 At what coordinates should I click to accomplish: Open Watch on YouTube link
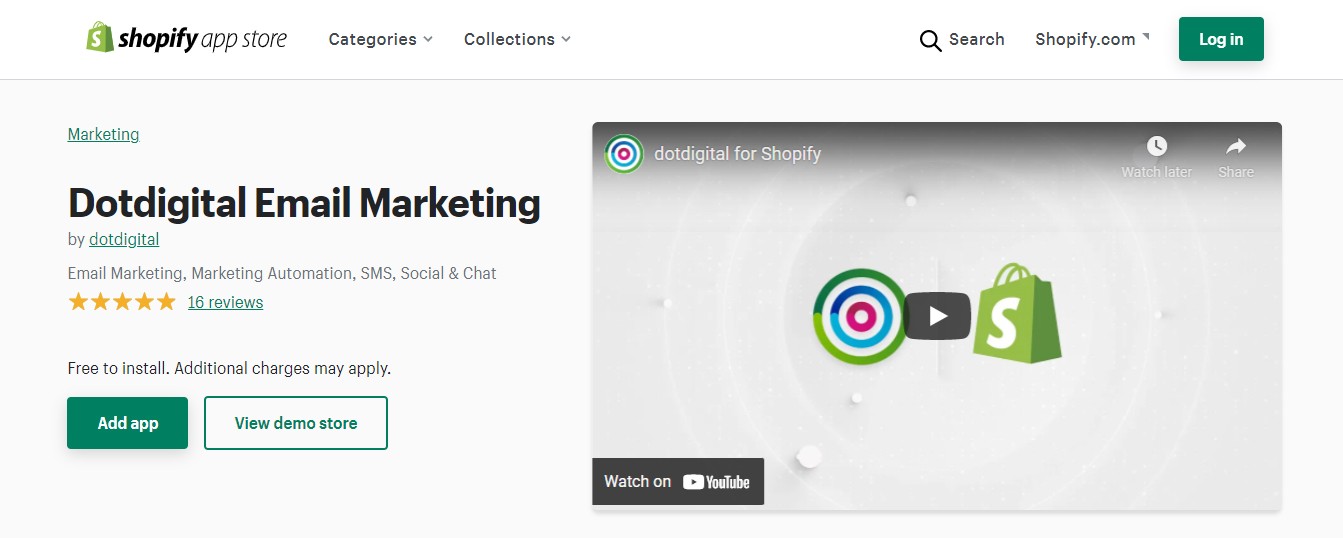(678, 481)
